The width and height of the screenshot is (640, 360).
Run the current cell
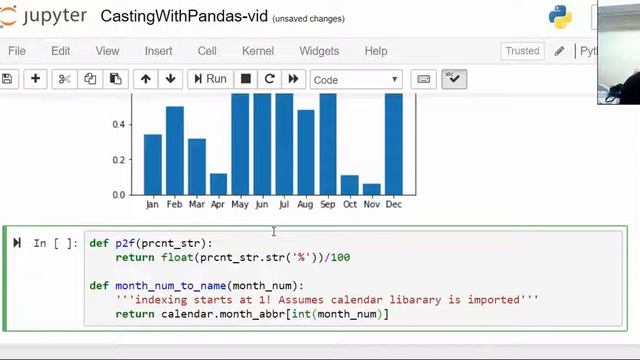pyautogui.click(x=211, y=79)
